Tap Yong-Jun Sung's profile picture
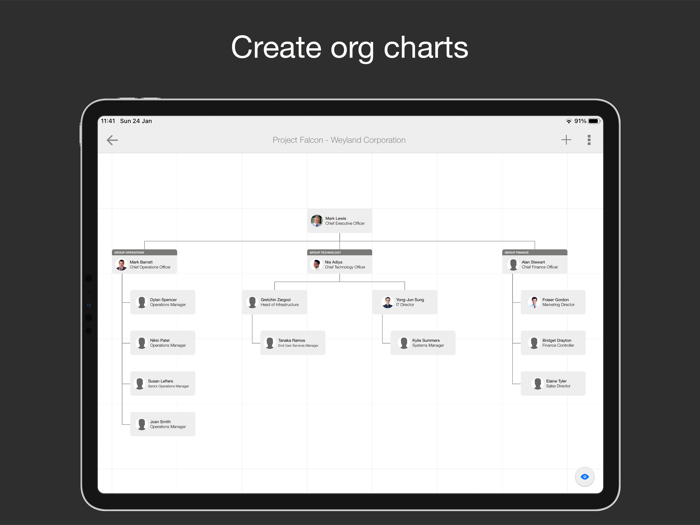700x525 pixels. (387, 302)
